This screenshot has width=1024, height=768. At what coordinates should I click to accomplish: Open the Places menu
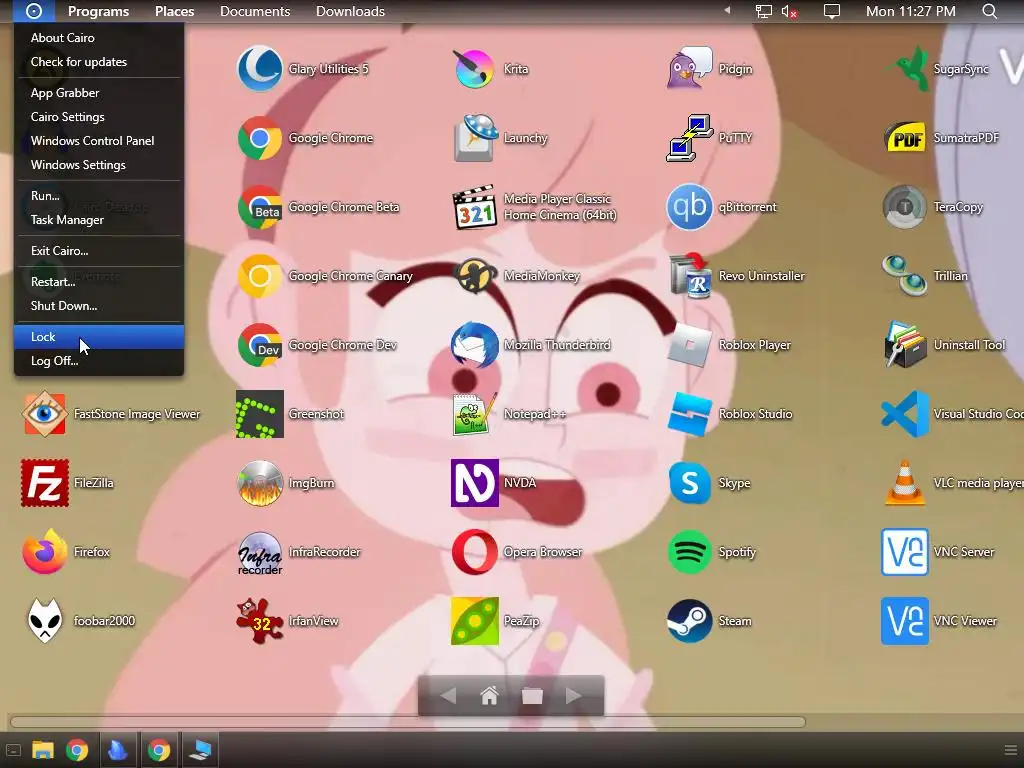174,11
